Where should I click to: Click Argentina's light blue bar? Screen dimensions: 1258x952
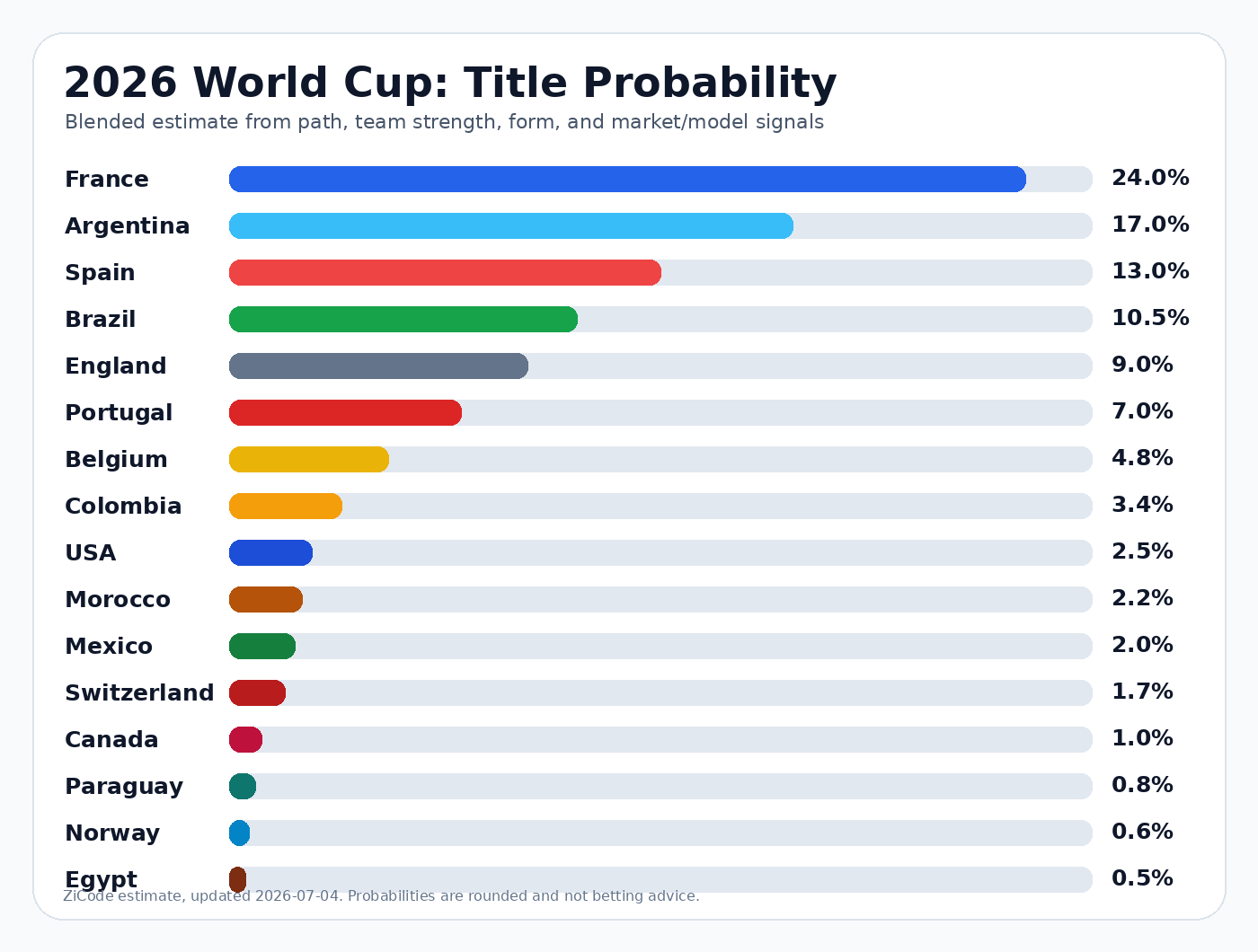(511, 225)
